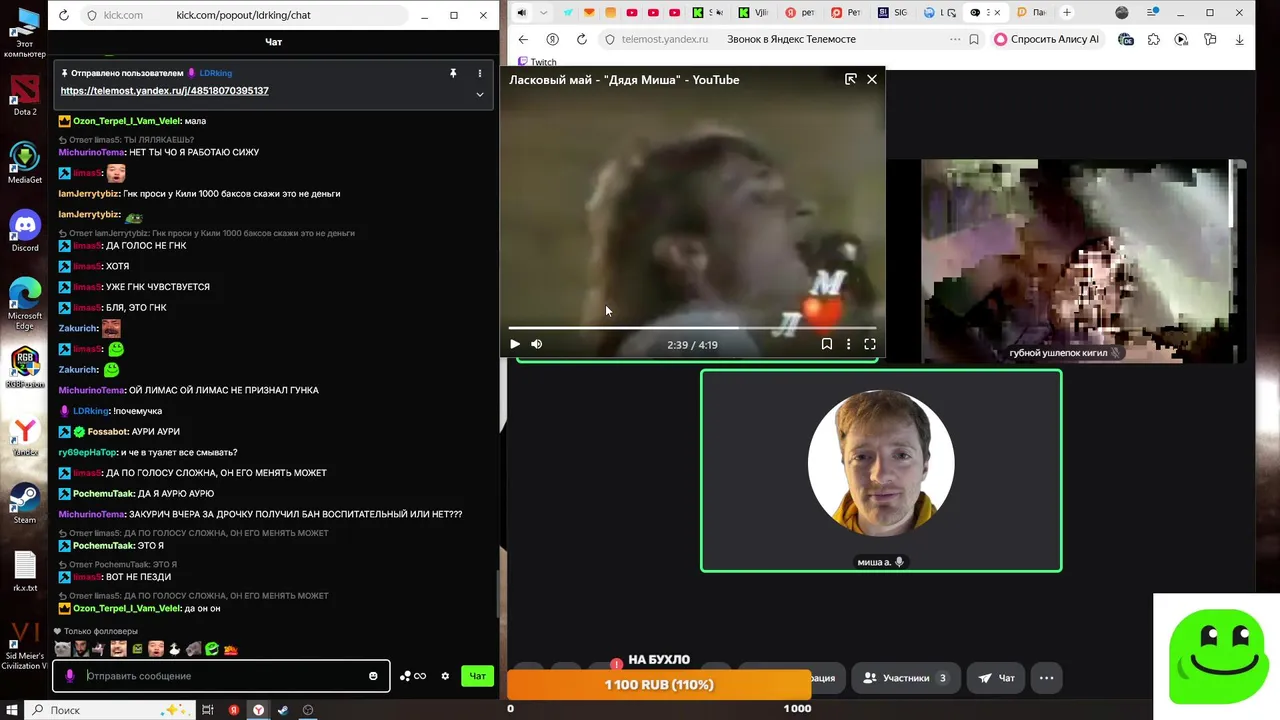The height and width of the screenshot is (720, 1280).
Task: Click the 1 100 RUB donation goal bar
Action: (x=659, y=685)
